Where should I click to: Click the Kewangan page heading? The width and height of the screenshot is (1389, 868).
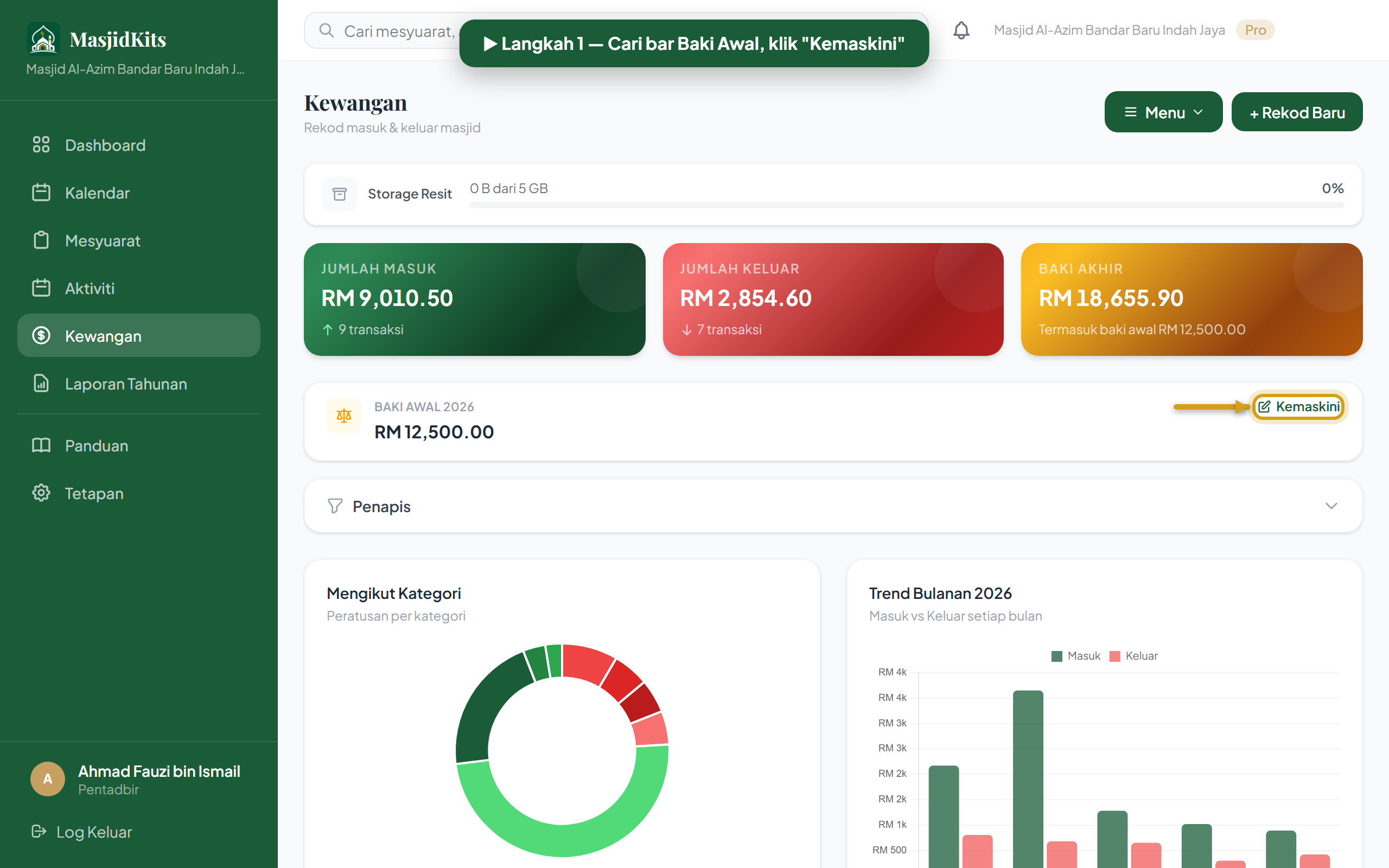click(355, 103)
